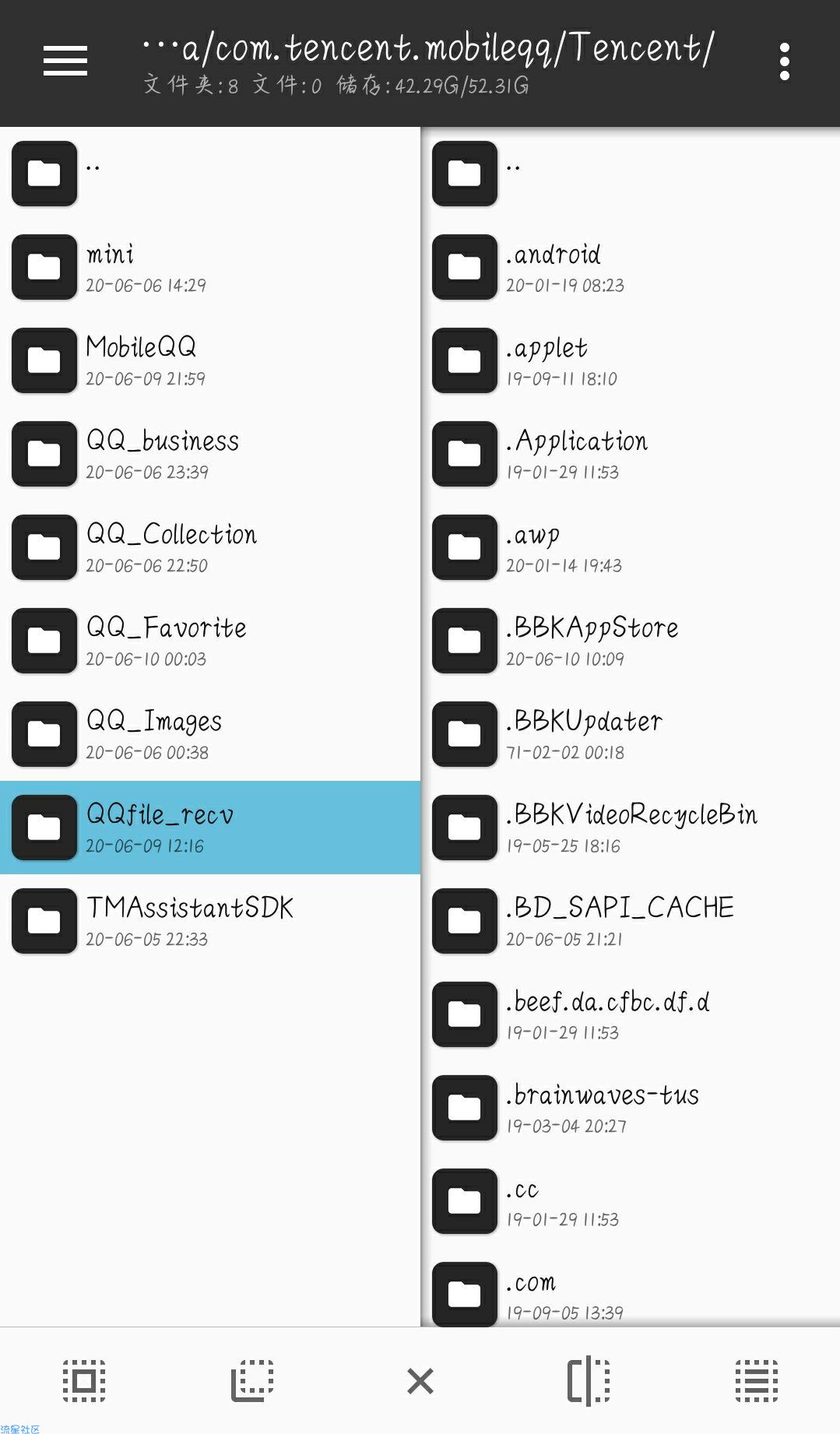This screenshot has height=1434, width=840.
Task: Open the three-dot overflow menu
Action: [x=784, y=62]
